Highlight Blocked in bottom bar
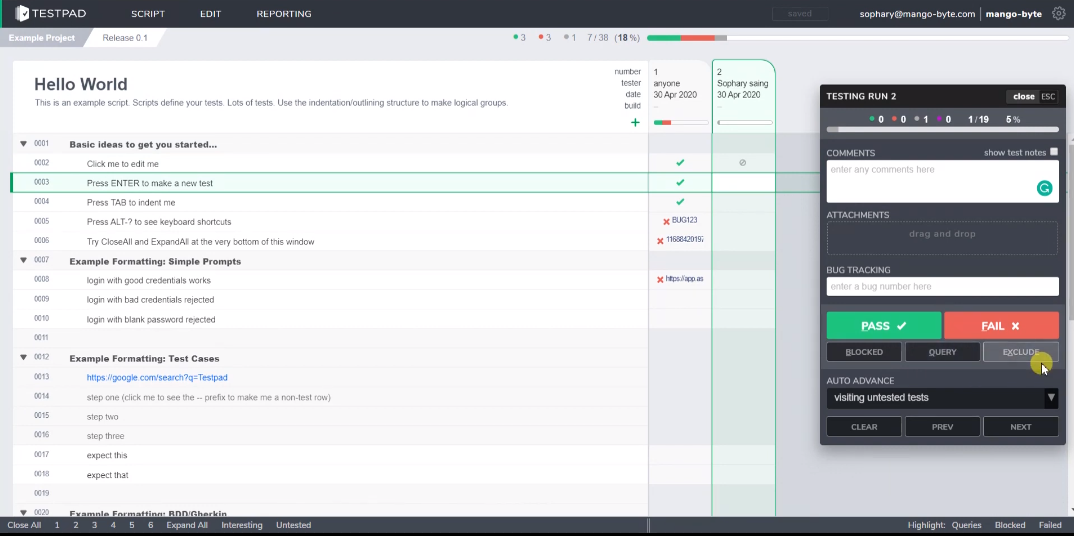The height and width of the screenshot is (536, 1074). pos(1010,525)
